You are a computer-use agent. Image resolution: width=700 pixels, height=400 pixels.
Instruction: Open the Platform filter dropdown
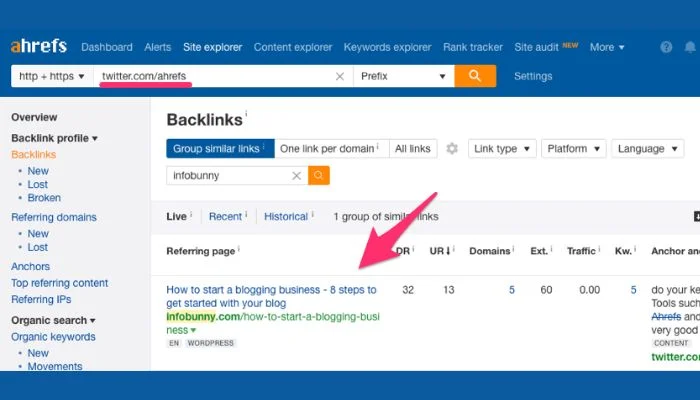pos(574,149)
